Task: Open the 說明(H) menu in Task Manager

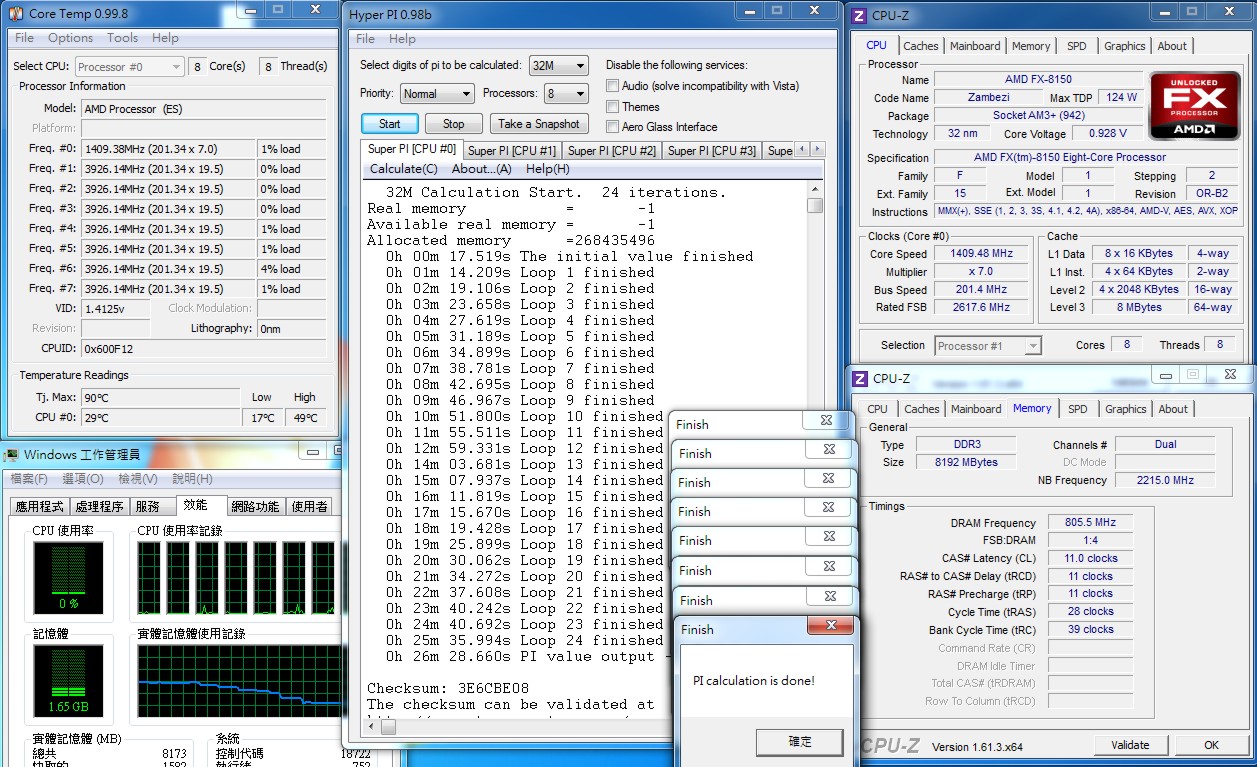Action: click(x=192, y=479)
